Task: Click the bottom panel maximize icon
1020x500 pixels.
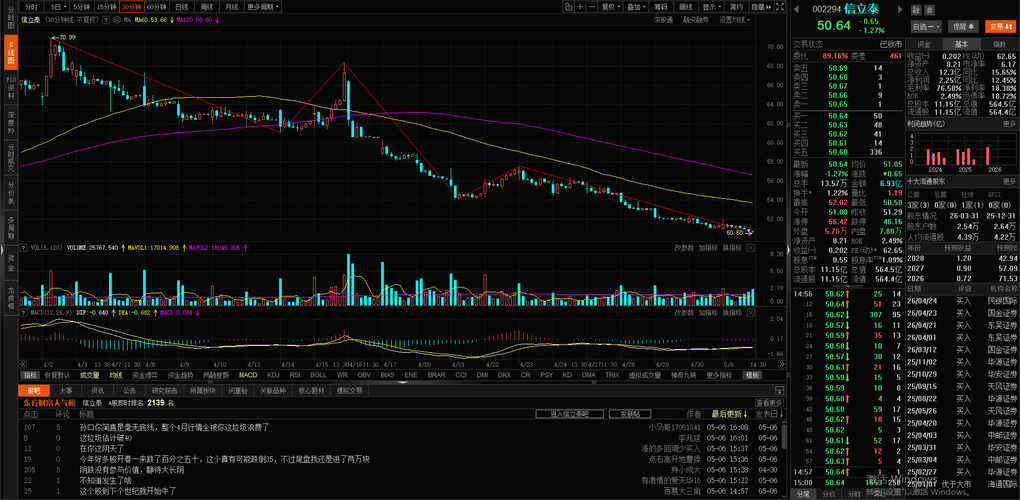Action: [779, 391]
